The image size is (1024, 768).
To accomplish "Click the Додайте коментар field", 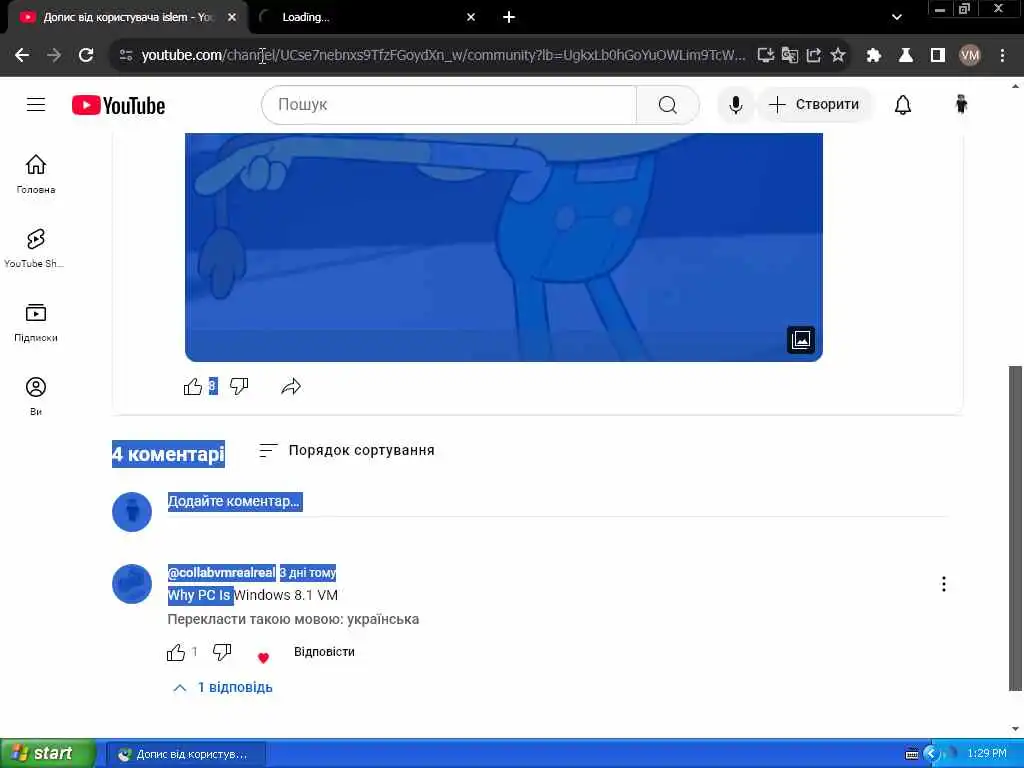I will 557,502.
